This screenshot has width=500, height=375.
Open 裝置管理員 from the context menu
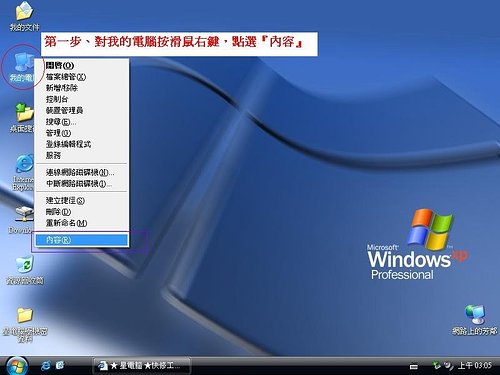click(x=81, y=110)
